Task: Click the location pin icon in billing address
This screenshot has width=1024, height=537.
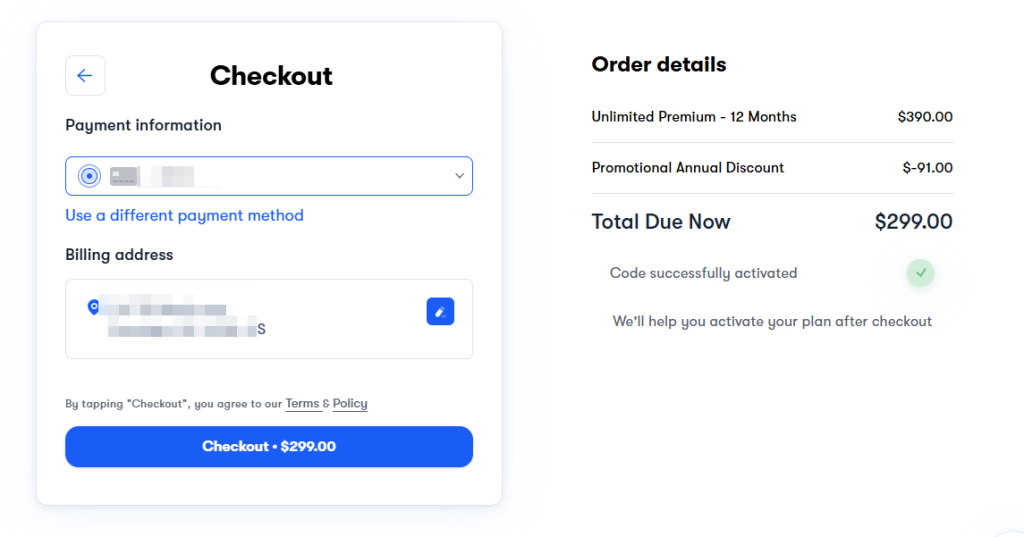Action: click(93, 307)
